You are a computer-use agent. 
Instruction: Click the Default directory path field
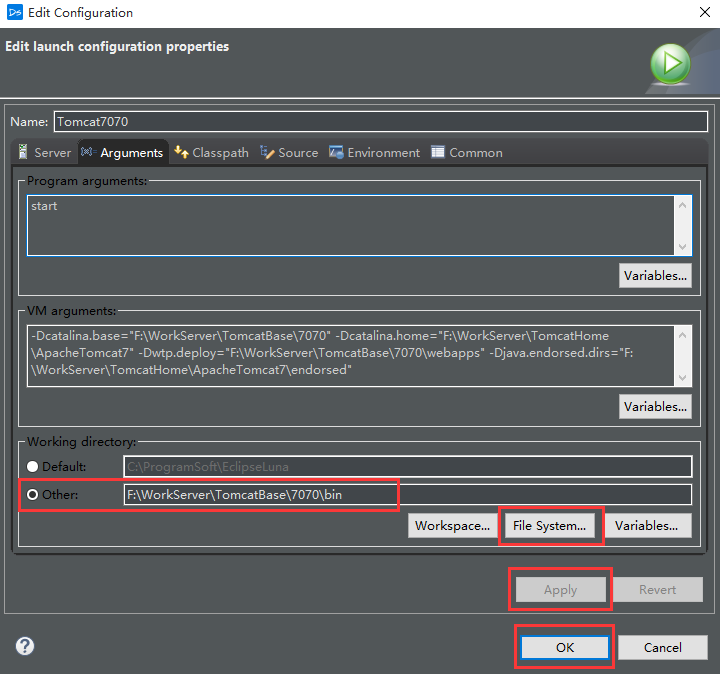coord(408,466)
